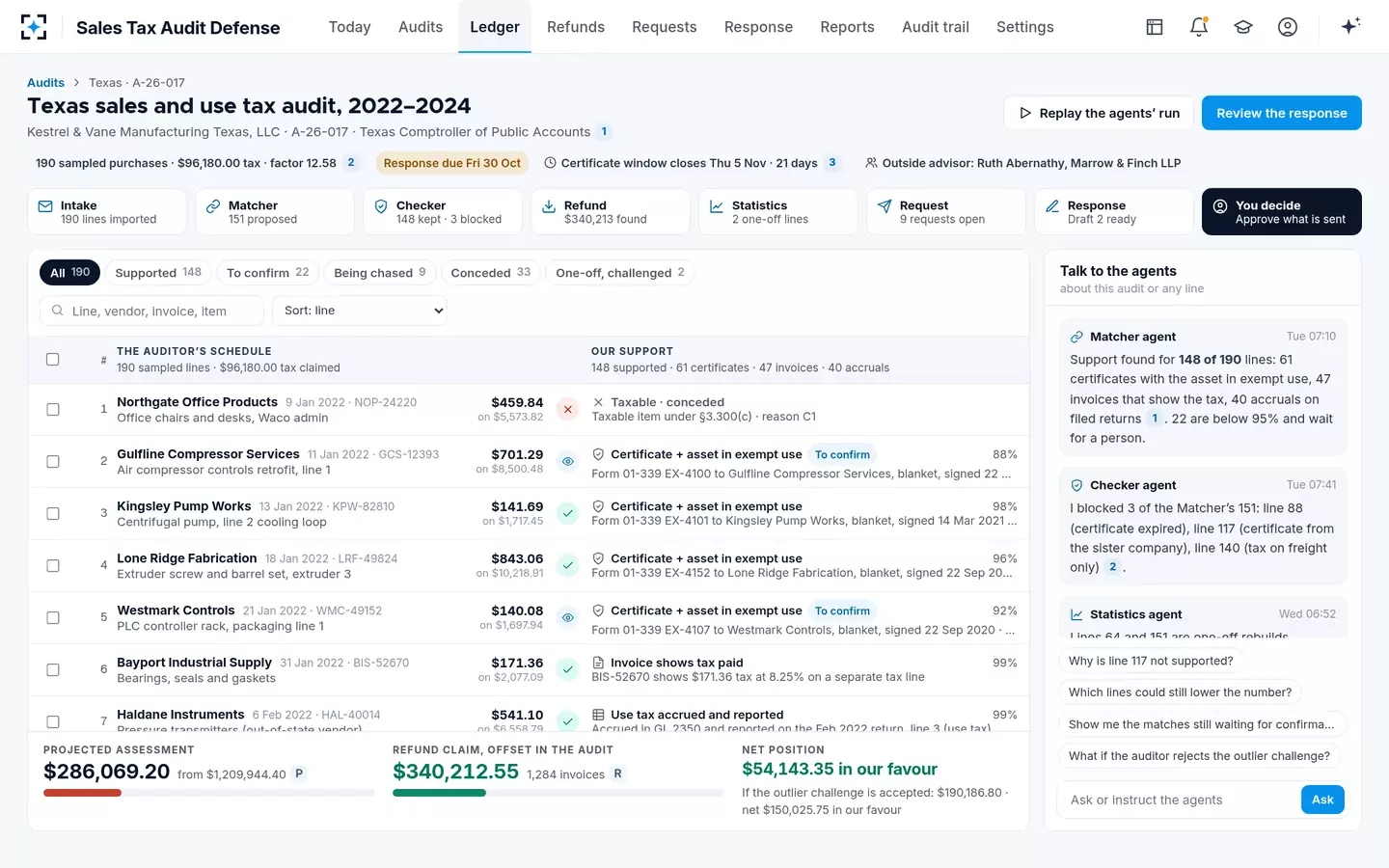The height and width of the screenshot is (868, 1389).
Task: Click green check status on Bayport Industrial Supply
Action: (568, 670)
